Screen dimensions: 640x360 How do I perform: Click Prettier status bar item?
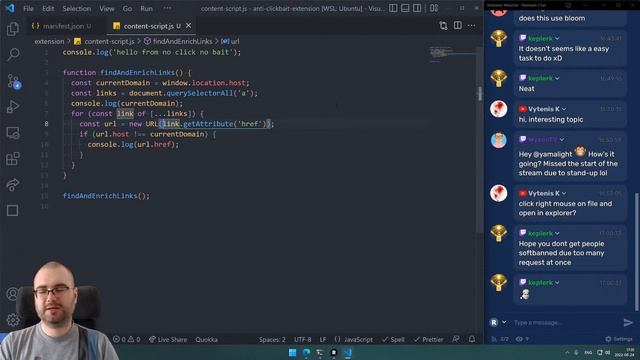coord(428,339)
